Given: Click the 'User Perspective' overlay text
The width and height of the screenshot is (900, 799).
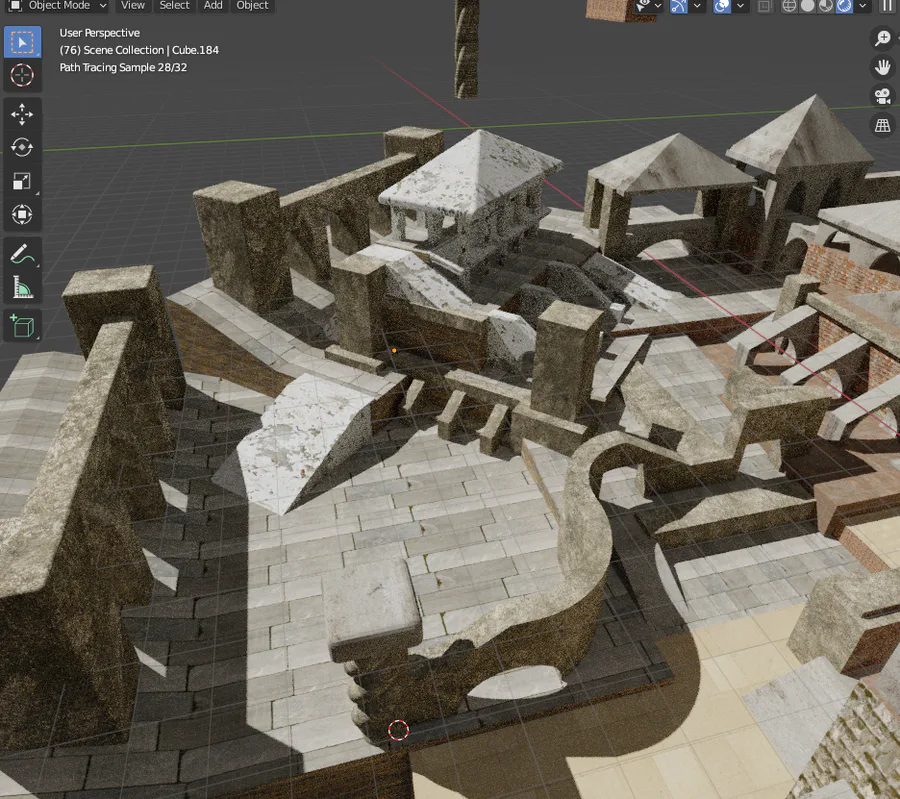Looking at the screenshot, I should point(99,33).
